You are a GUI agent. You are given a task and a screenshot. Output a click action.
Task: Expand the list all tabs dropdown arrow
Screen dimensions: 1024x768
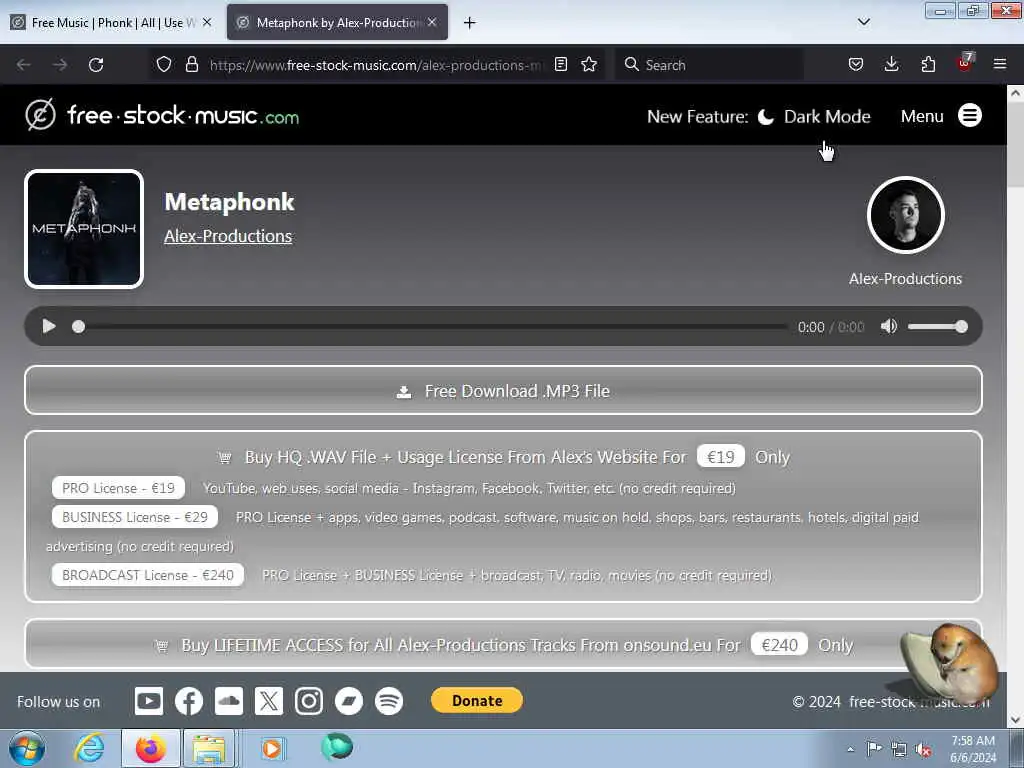[863, 22]
